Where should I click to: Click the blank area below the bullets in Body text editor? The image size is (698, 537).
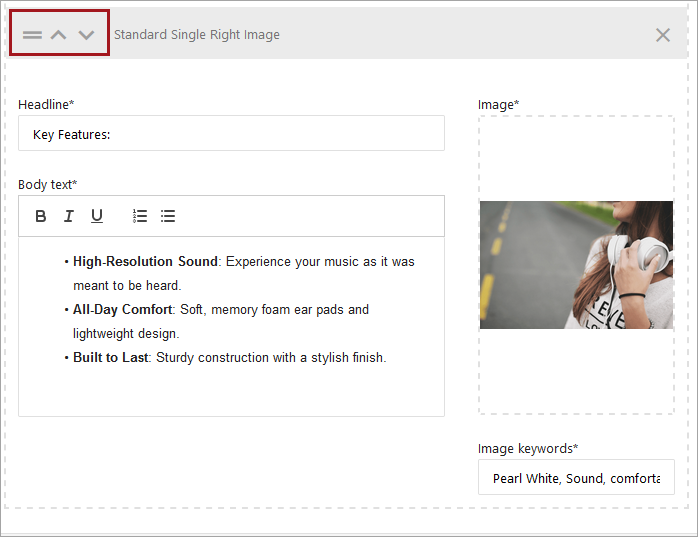coord(231,392)
